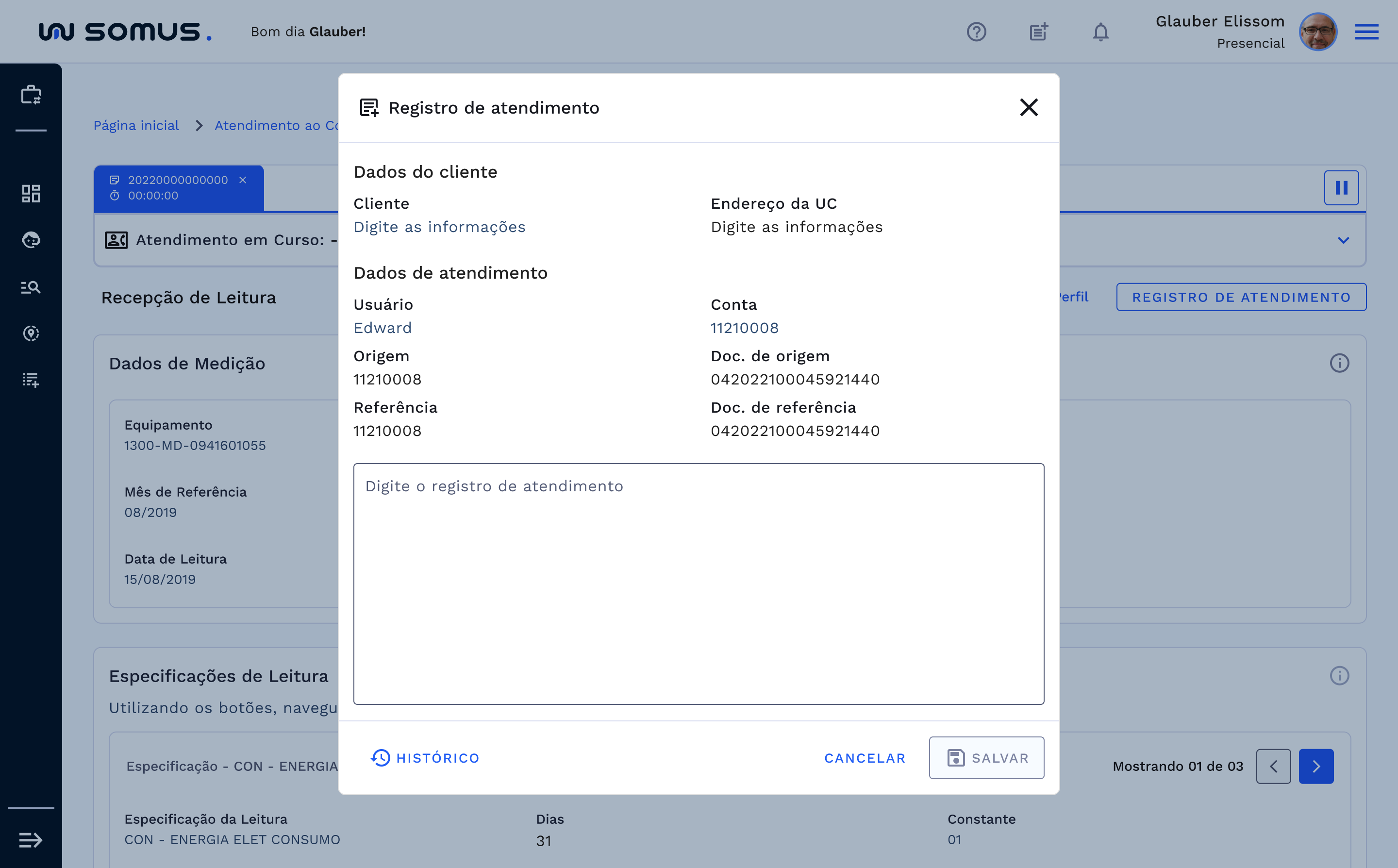Click the SALVAR button
This screenshot has width=1398, height=868.
click(x=986, y=758)
